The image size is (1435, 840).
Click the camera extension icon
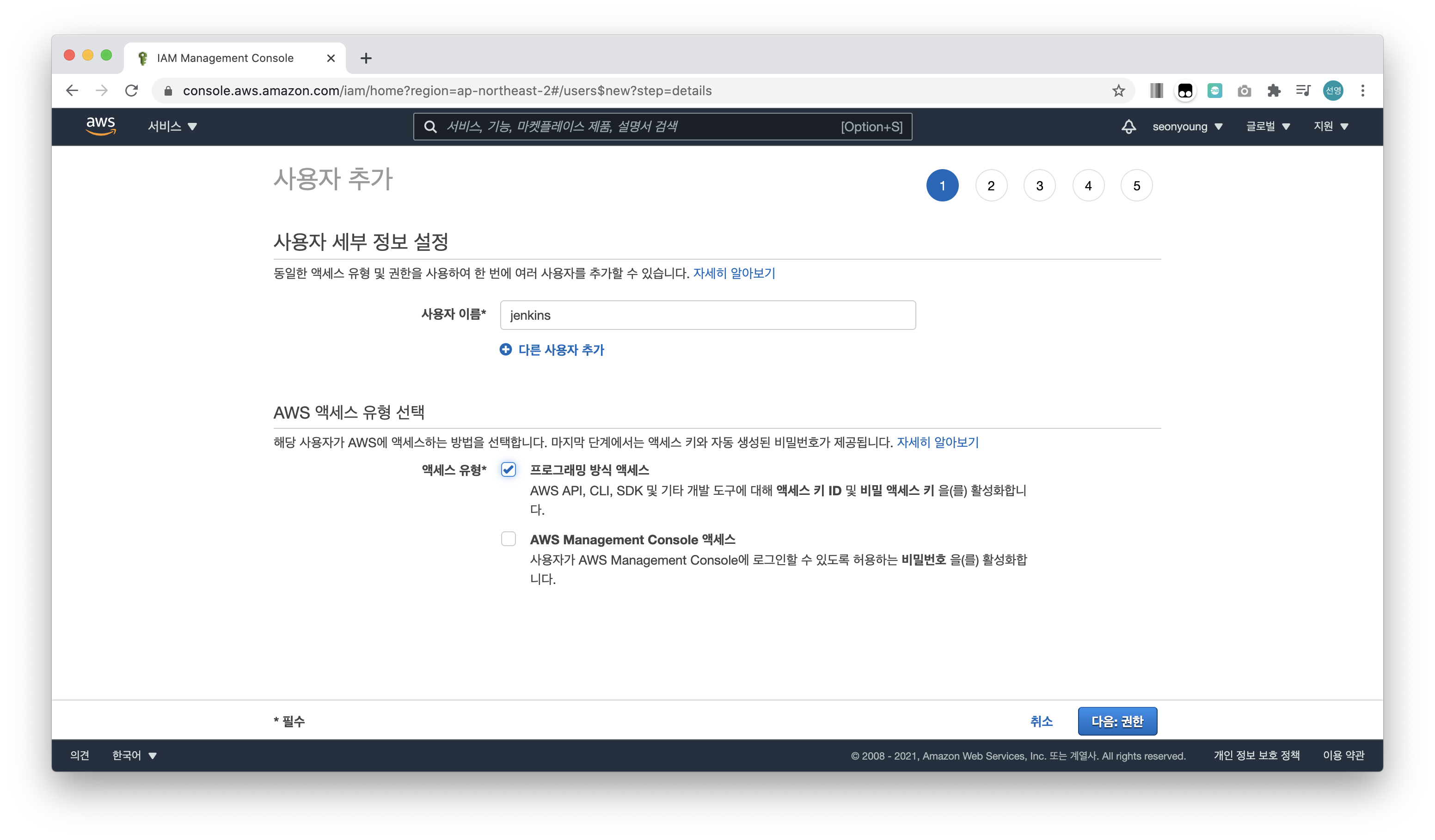1244,91
